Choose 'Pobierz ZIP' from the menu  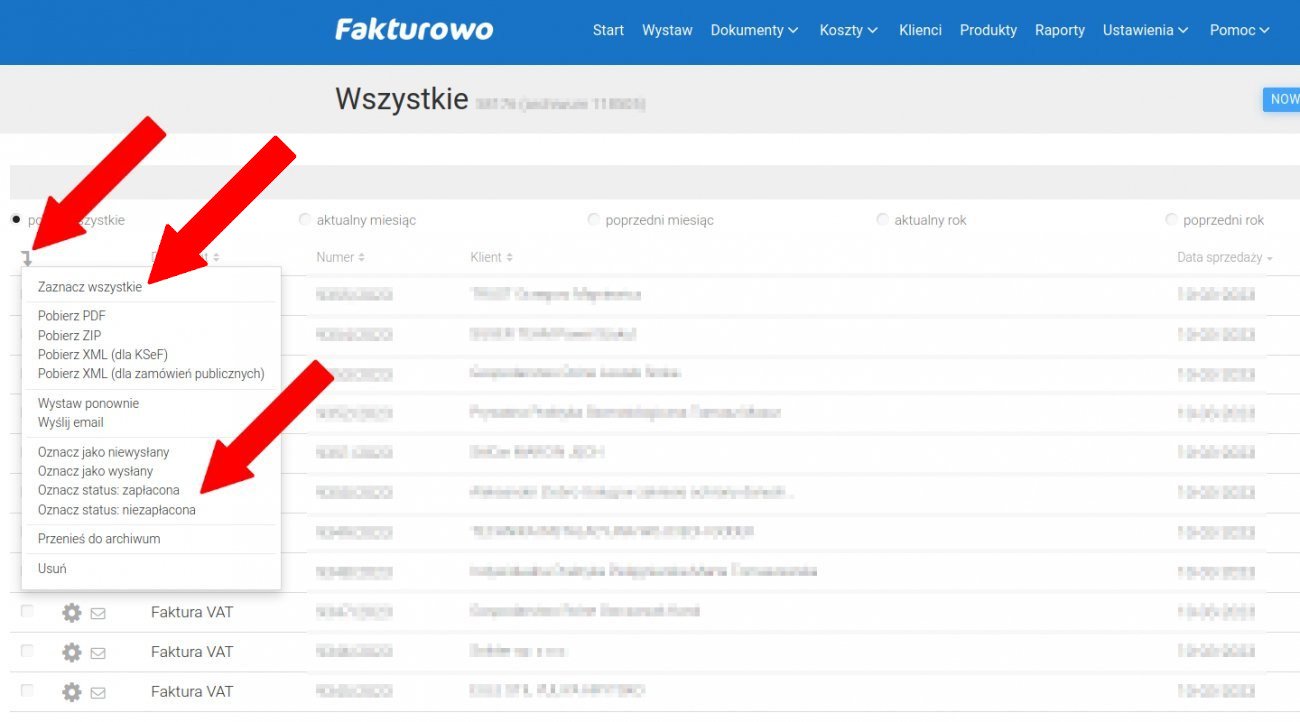70,335
